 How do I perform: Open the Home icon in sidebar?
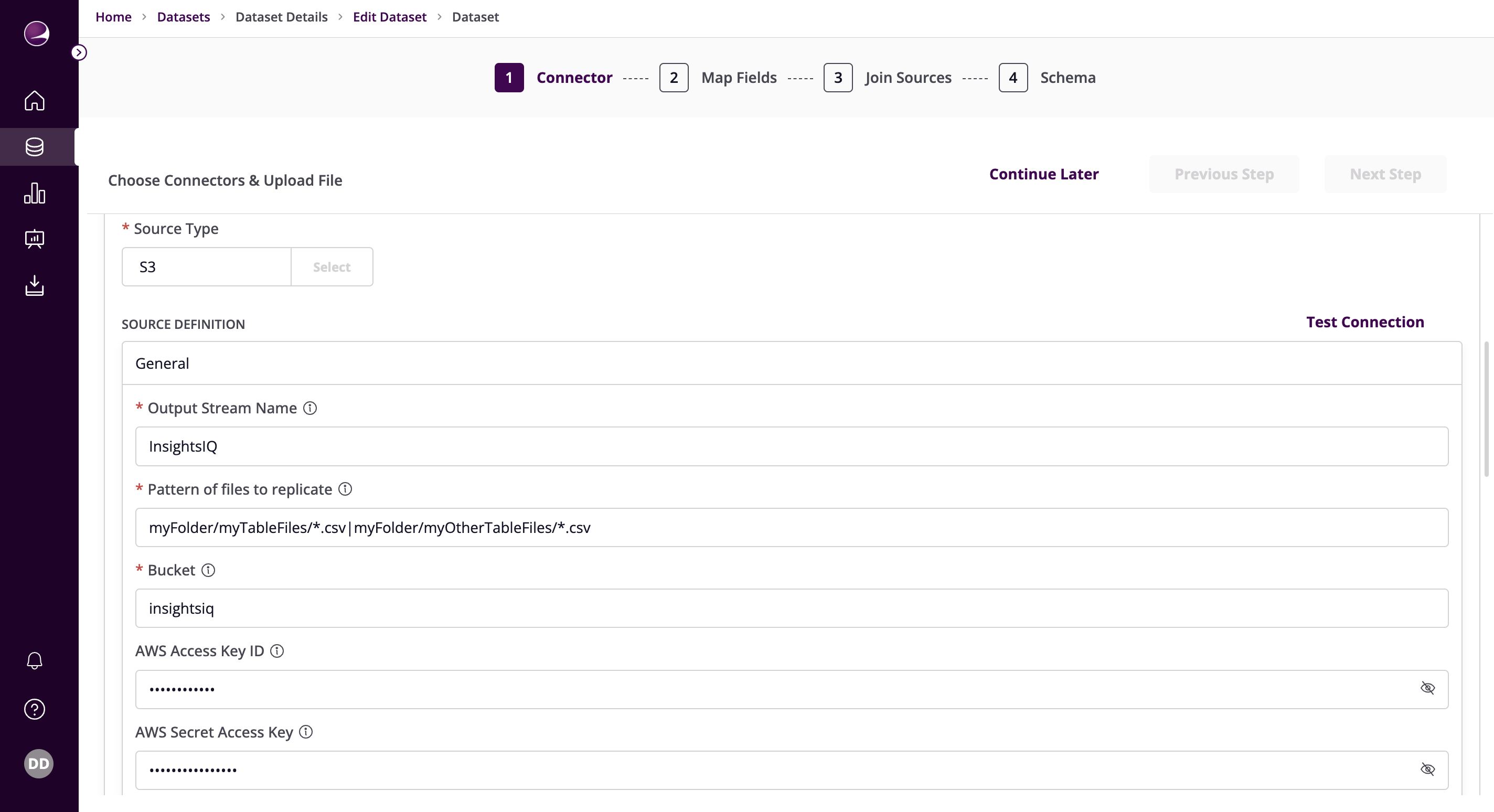(34, 100)
